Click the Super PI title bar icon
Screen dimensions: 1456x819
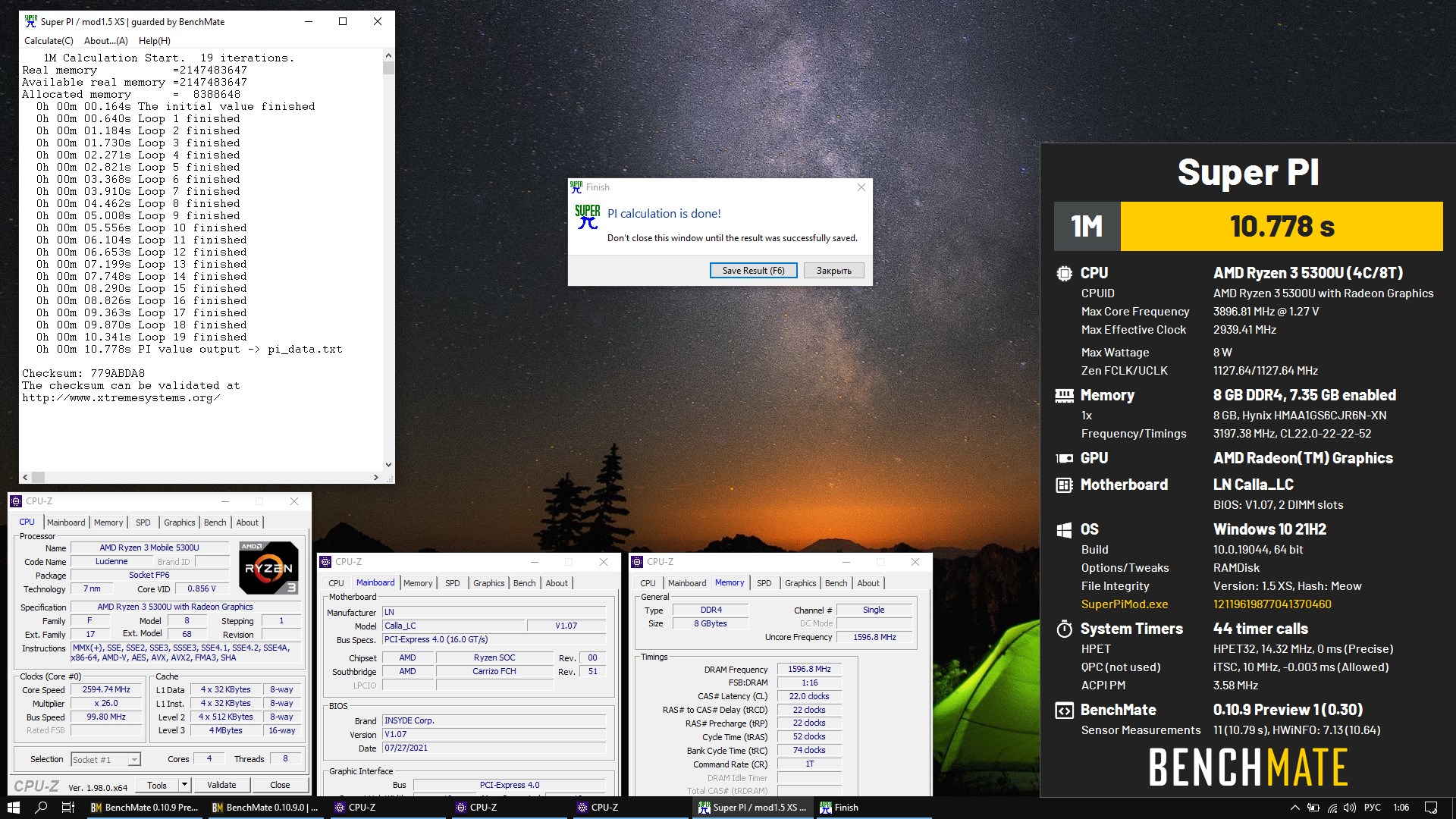(x=30, y=21)
